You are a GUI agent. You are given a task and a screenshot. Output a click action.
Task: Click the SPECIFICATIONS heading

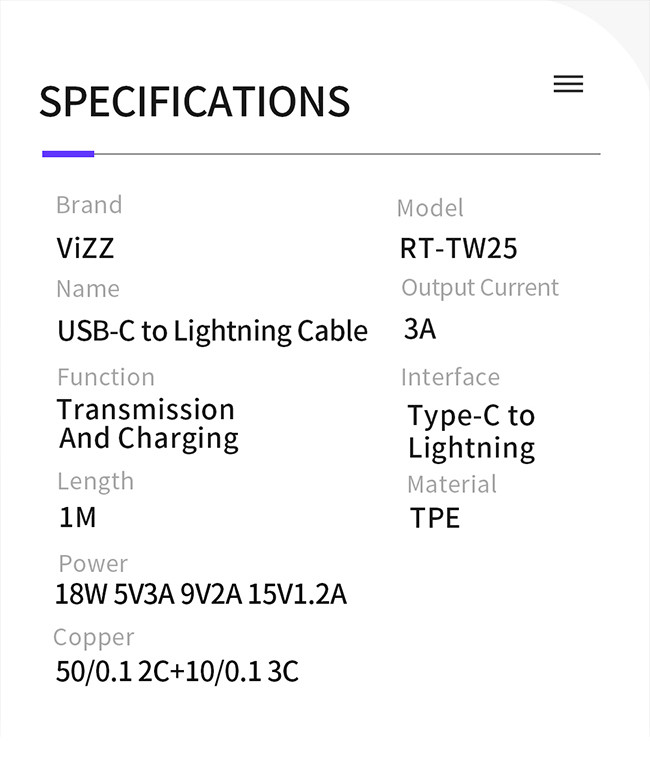pos(195,102)
